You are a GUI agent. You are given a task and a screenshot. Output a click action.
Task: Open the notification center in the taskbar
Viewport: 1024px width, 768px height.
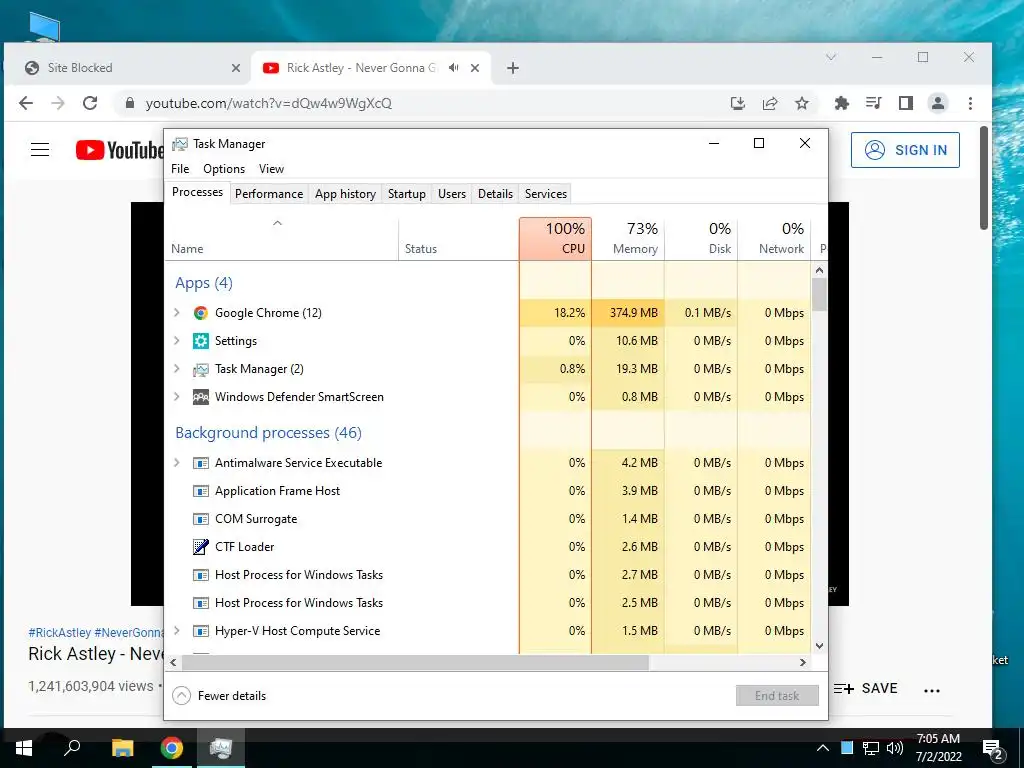point(993,749)
